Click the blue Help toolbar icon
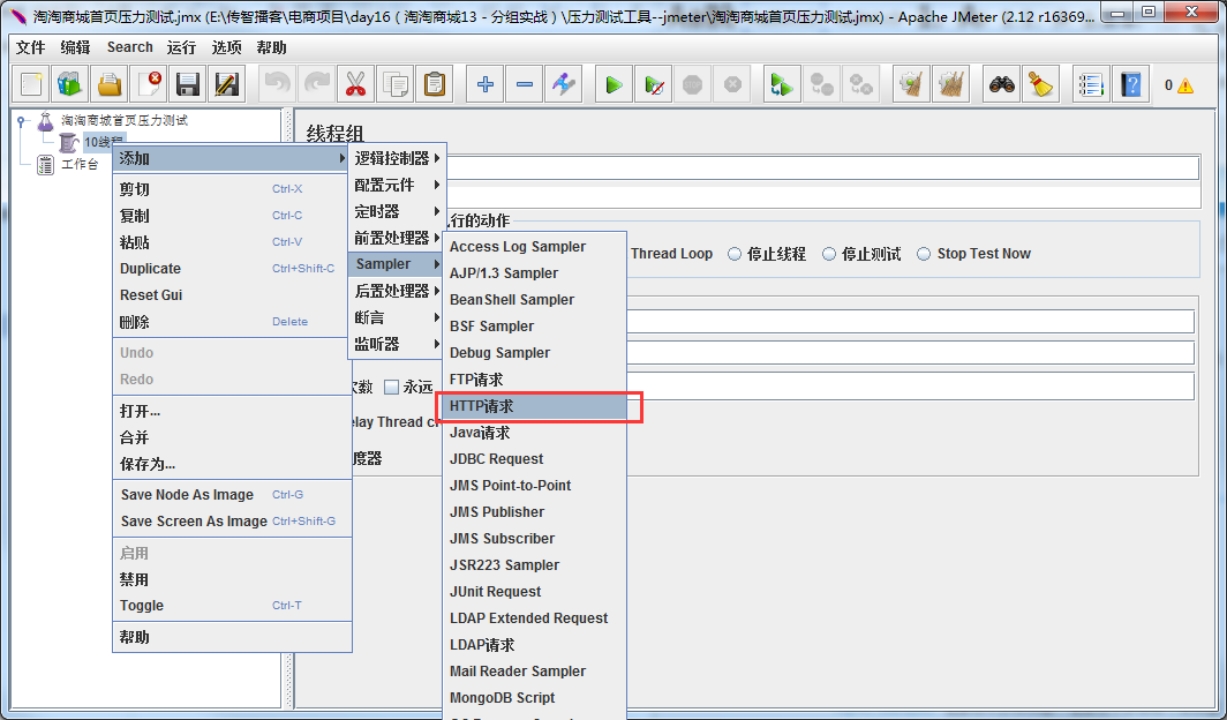 coord(1131,84)
